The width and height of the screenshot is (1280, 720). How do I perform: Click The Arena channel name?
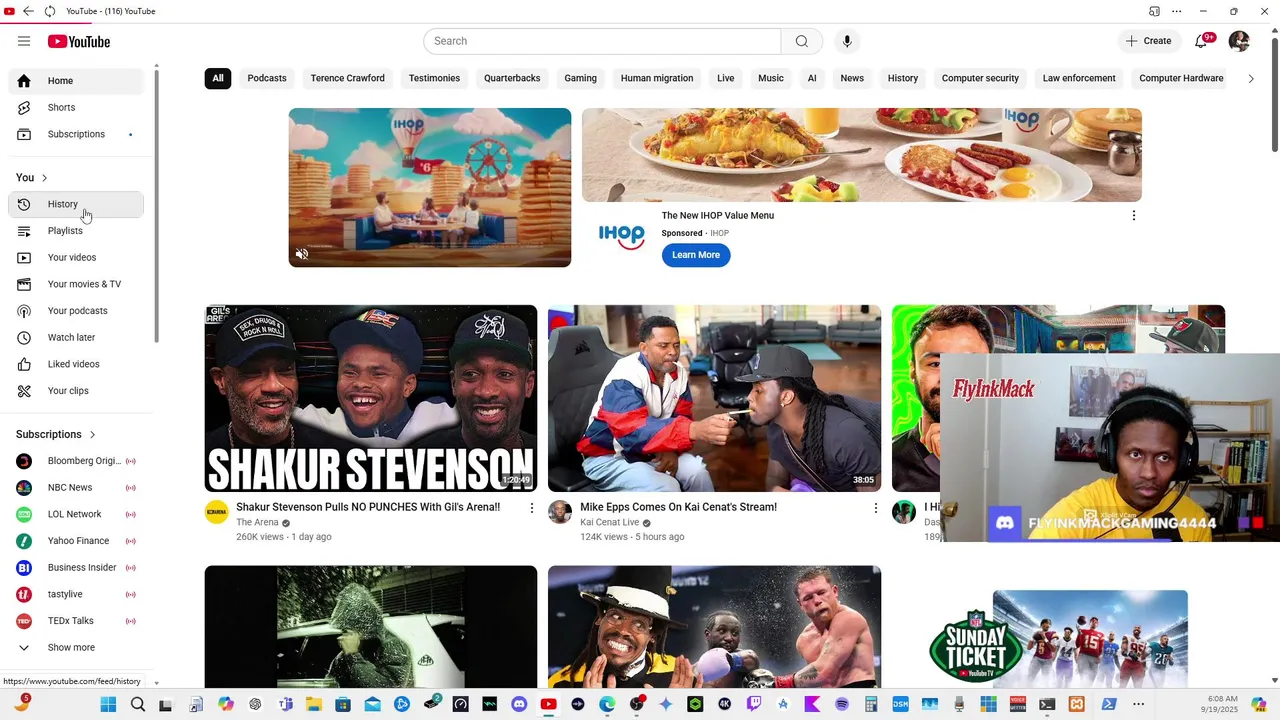click(257, 522)
